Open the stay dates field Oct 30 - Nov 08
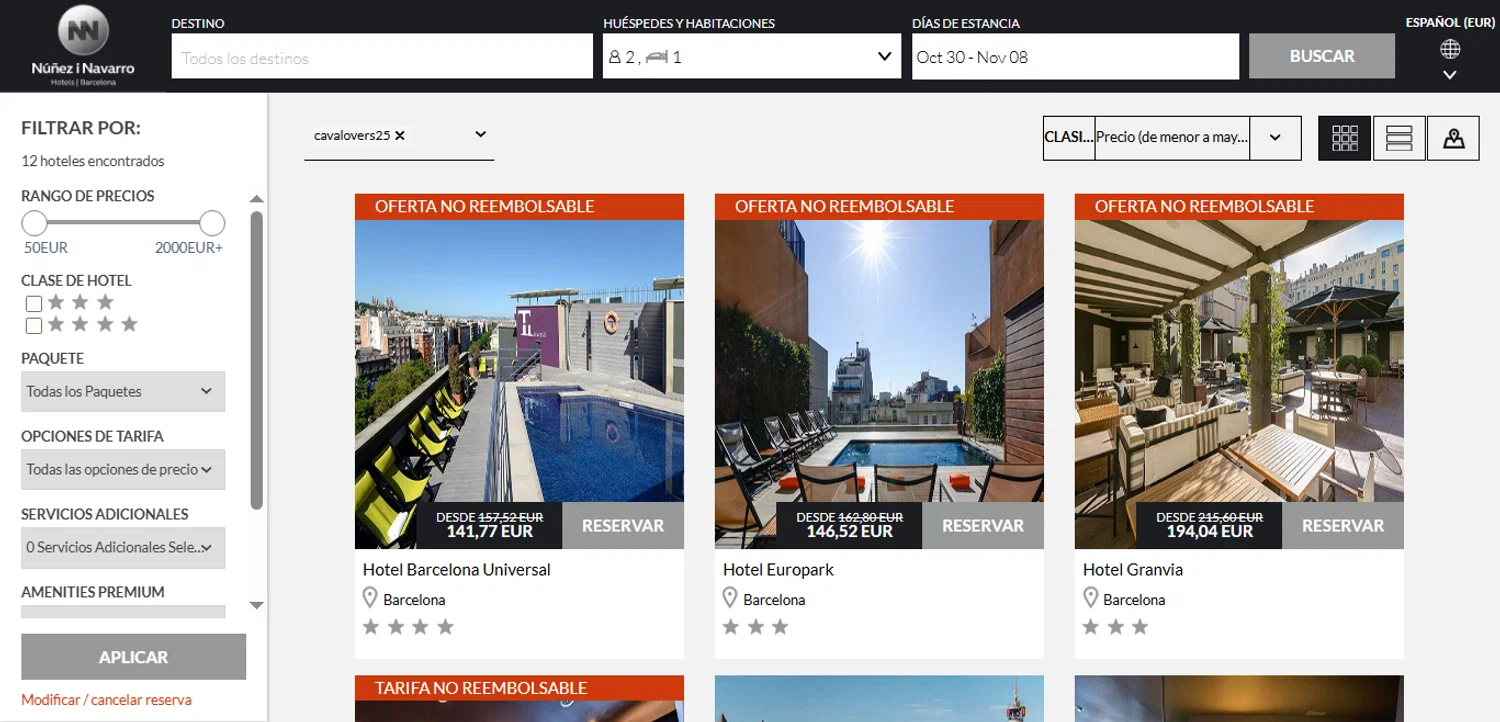Screen dimensions: 1500x722 [x=1075, y=57]
